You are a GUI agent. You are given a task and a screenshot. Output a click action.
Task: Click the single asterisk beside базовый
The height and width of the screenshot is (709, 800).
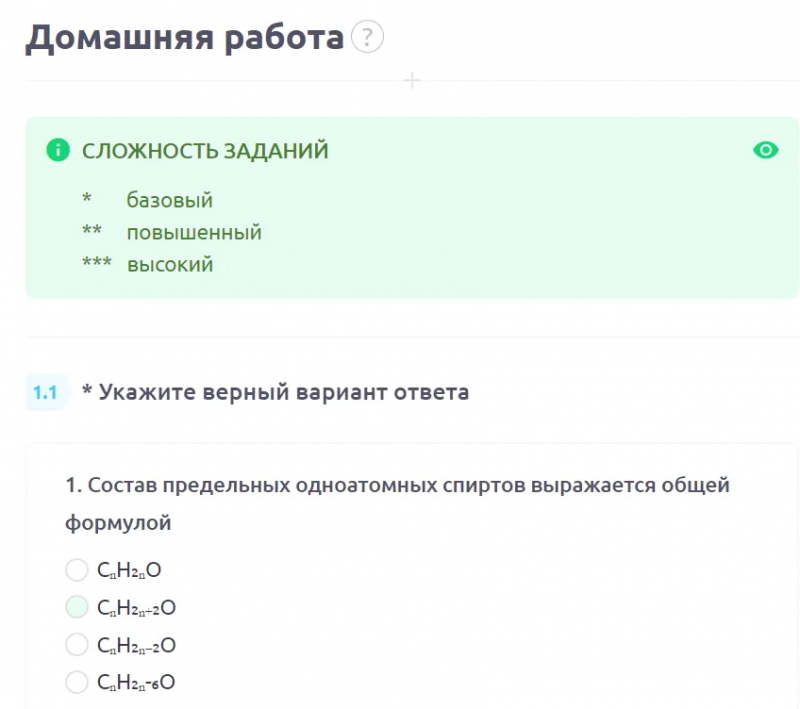coord(87,197)
